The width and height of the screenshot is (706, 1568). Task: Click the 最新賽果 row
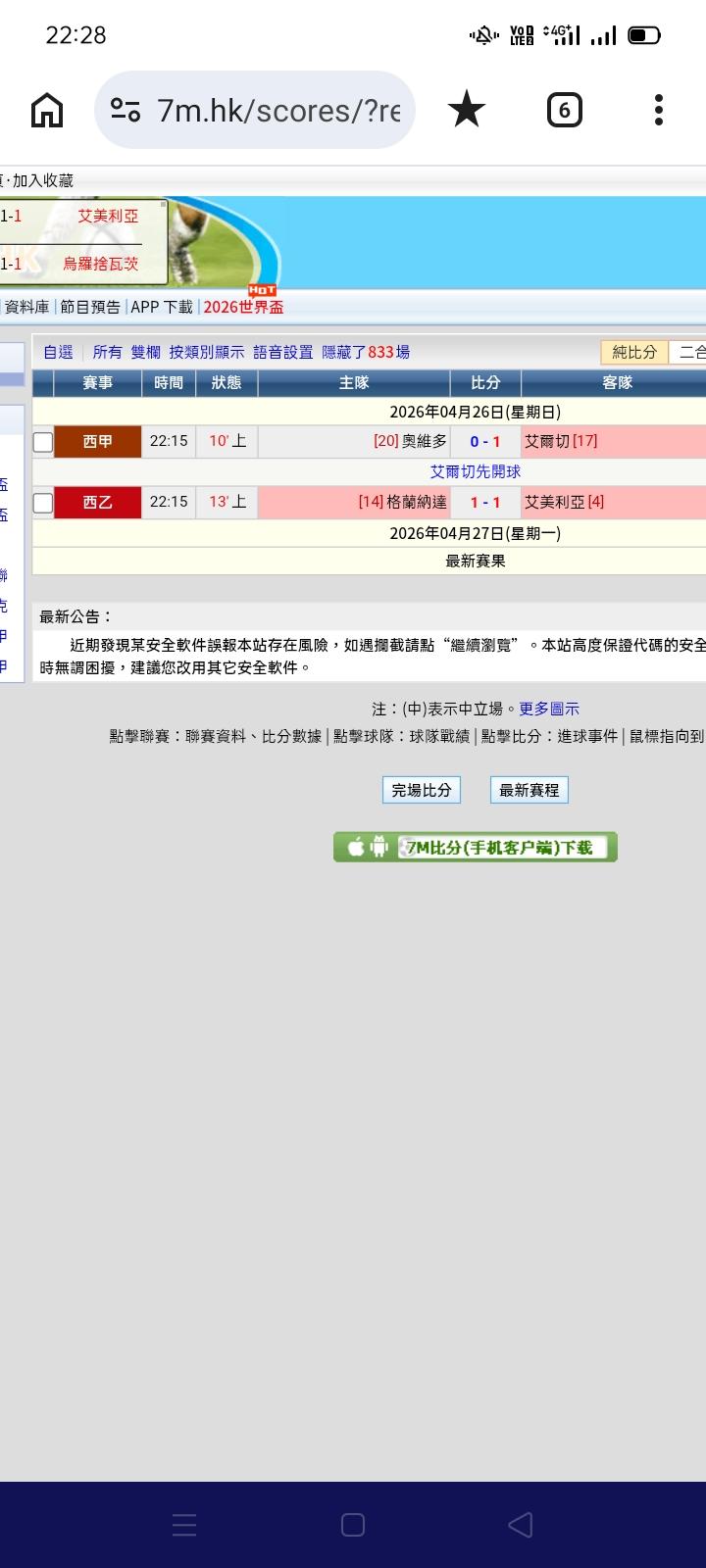pyautogui.click(x=476, y=561)
